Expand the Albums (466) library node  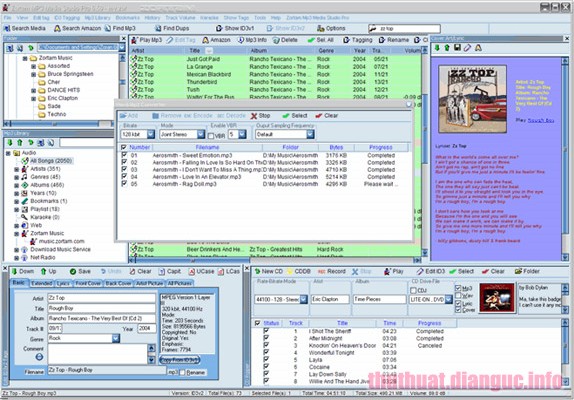(x=16, y=185)
